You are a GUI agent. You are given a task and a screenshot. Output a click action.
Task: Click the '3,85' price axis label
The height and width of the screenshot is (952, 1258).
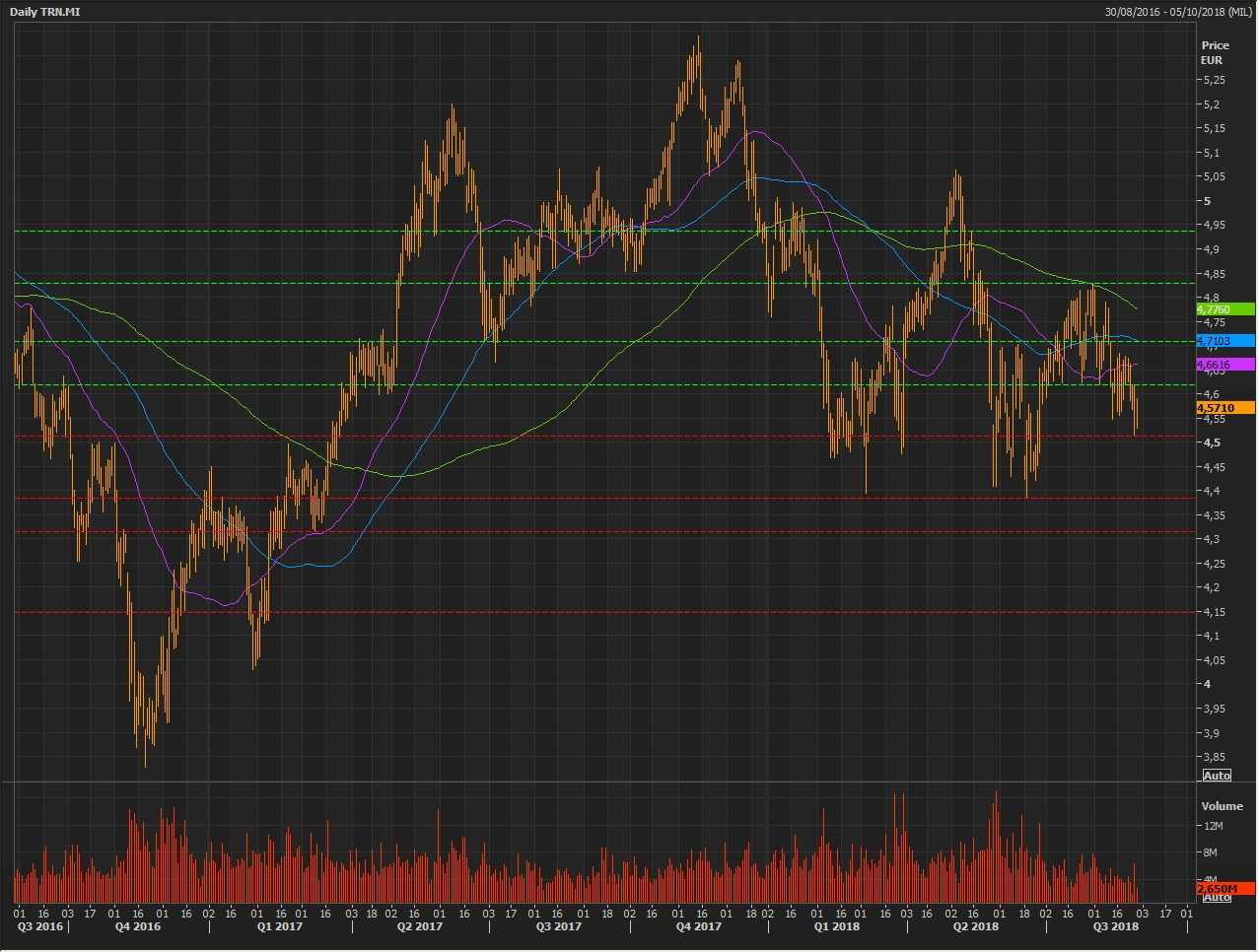pos(1214,757)
